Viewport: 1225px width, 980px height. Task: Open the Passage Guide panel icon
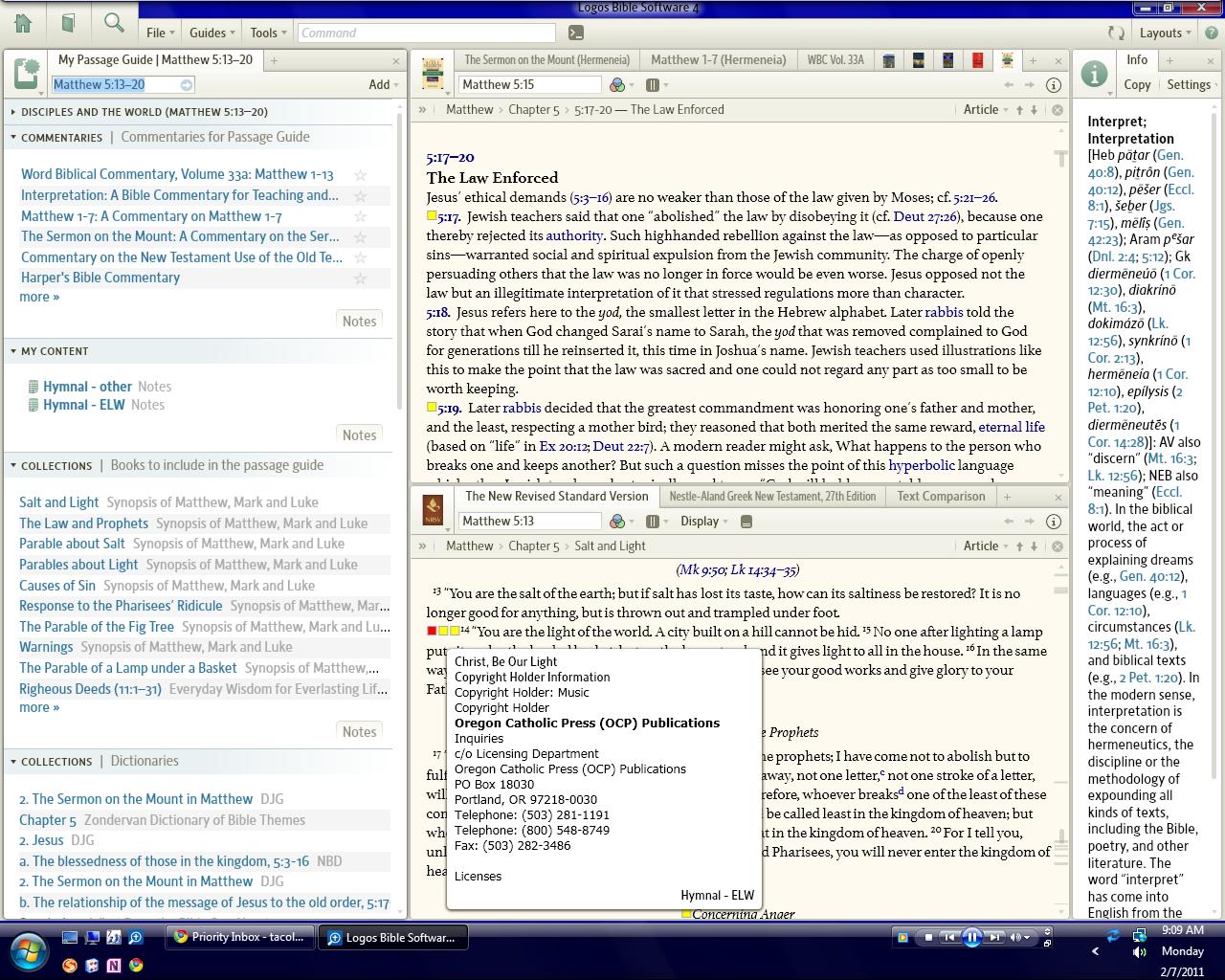point(26,74)
